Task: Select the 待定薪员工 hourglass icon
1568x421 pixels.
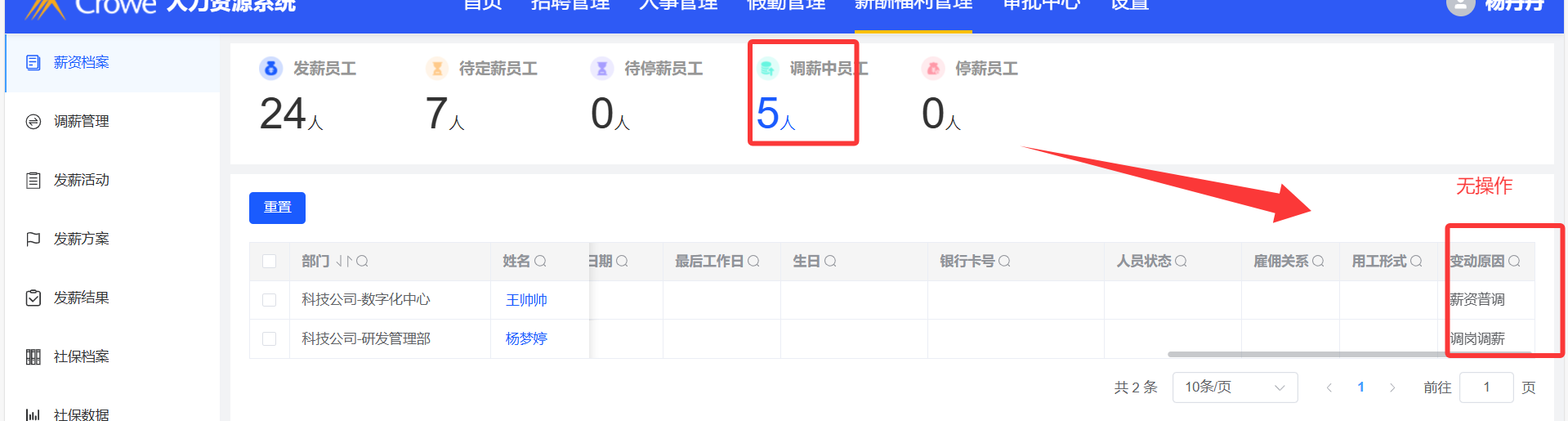Action: point(437,69)
